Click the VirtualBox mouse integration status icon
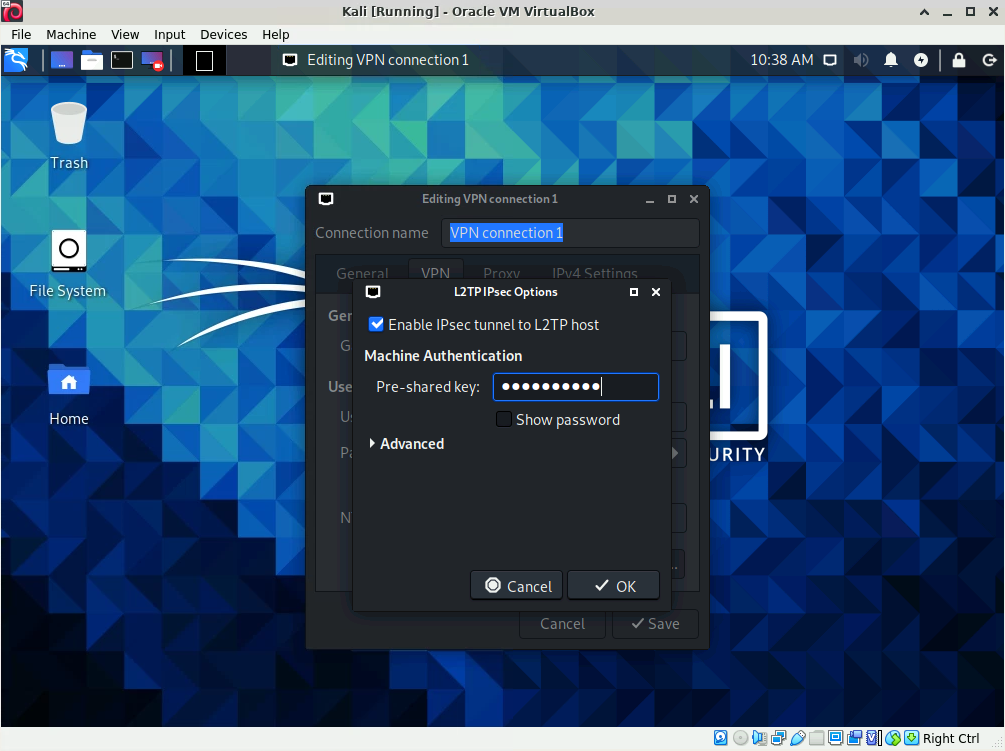1005x751 pixels. tap(893, 738)
